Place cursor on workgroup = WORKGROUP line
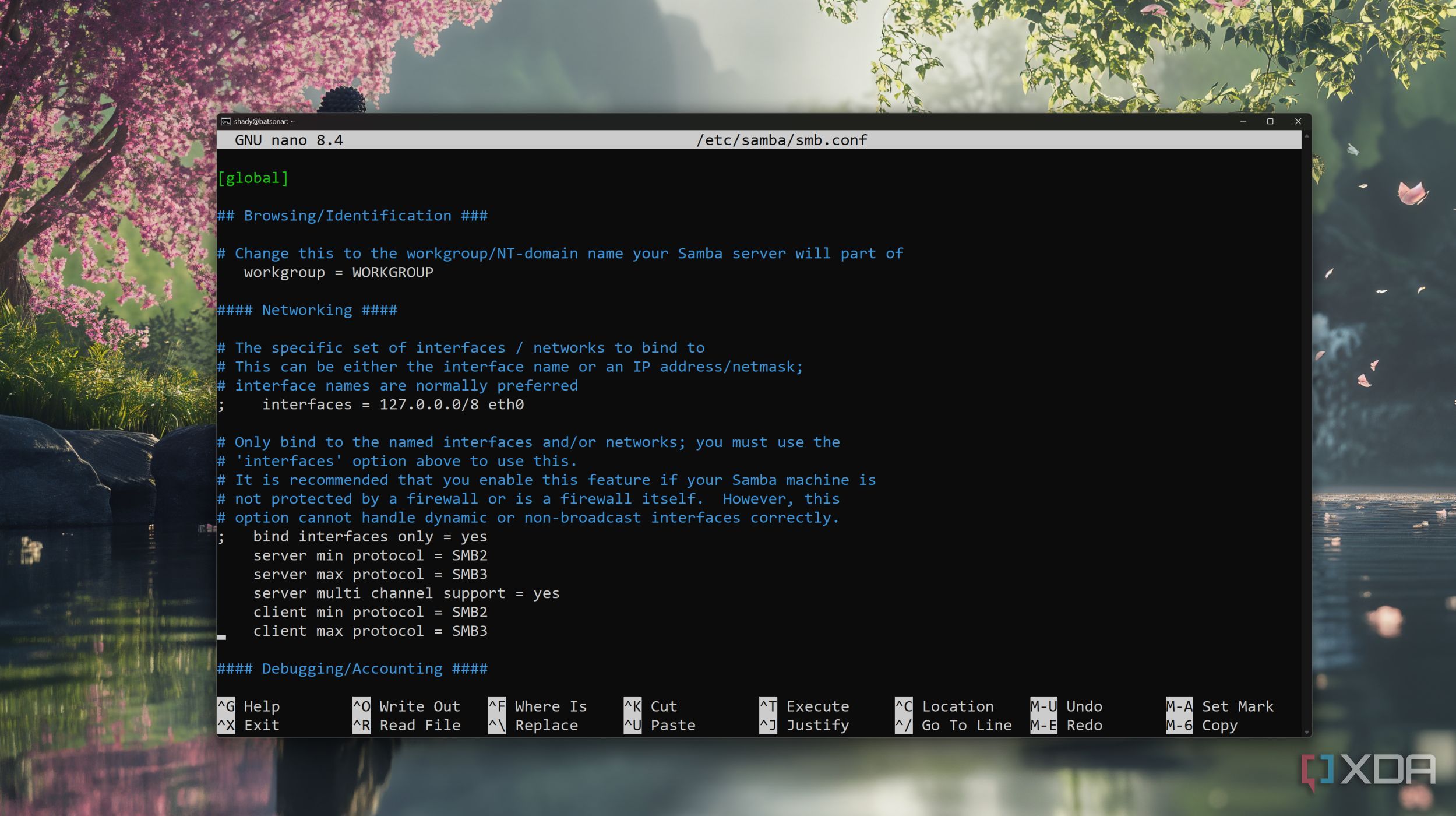This screenshot has width=1456, height=816. coord(338,273)
